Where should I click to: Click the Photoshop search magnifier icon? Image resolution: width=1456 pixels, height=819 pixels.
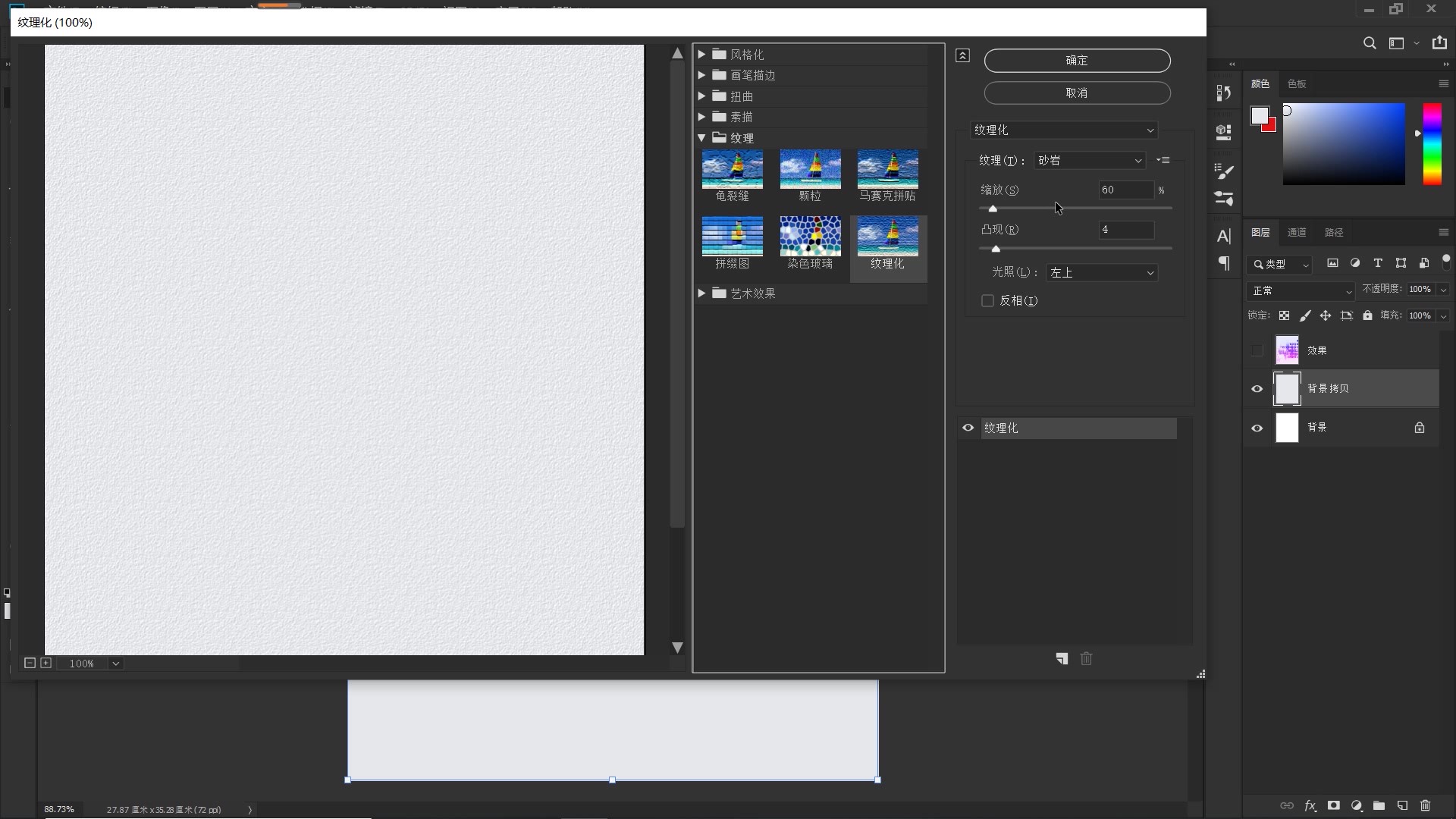tap(1370, 43)
